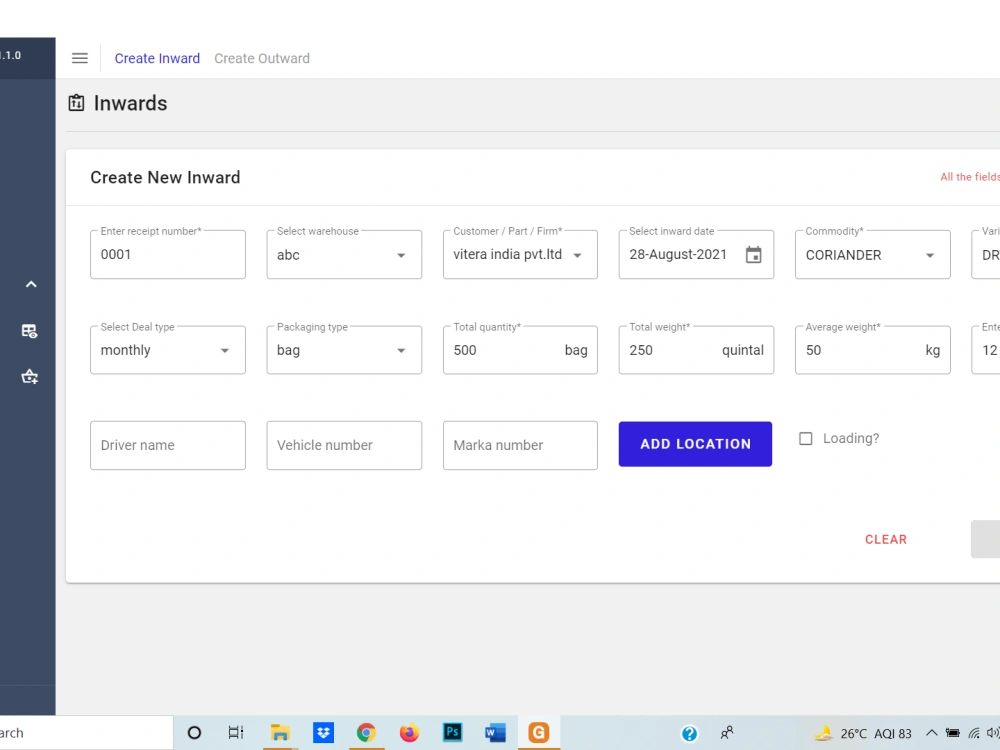Open the orange G app in taskbar
The width and height of the screenshot is (1000, 750).
pos(539,733)
